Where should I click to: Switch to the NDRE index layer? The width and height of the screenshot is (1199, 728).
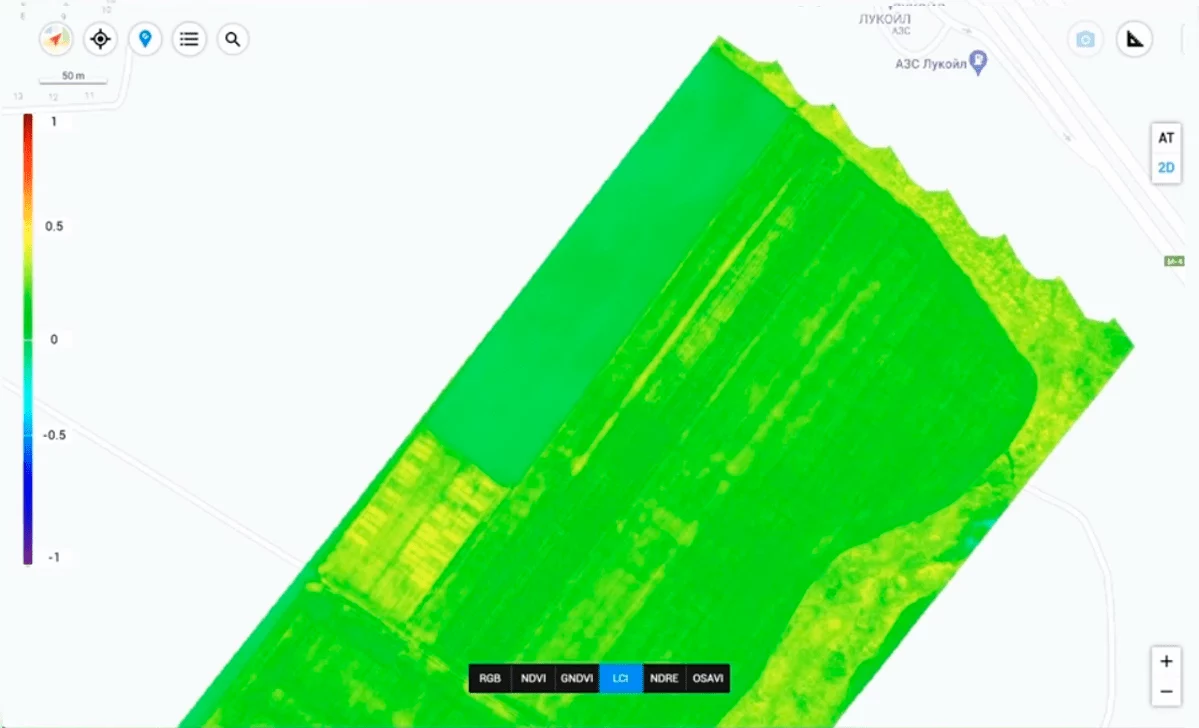(664, 678)
